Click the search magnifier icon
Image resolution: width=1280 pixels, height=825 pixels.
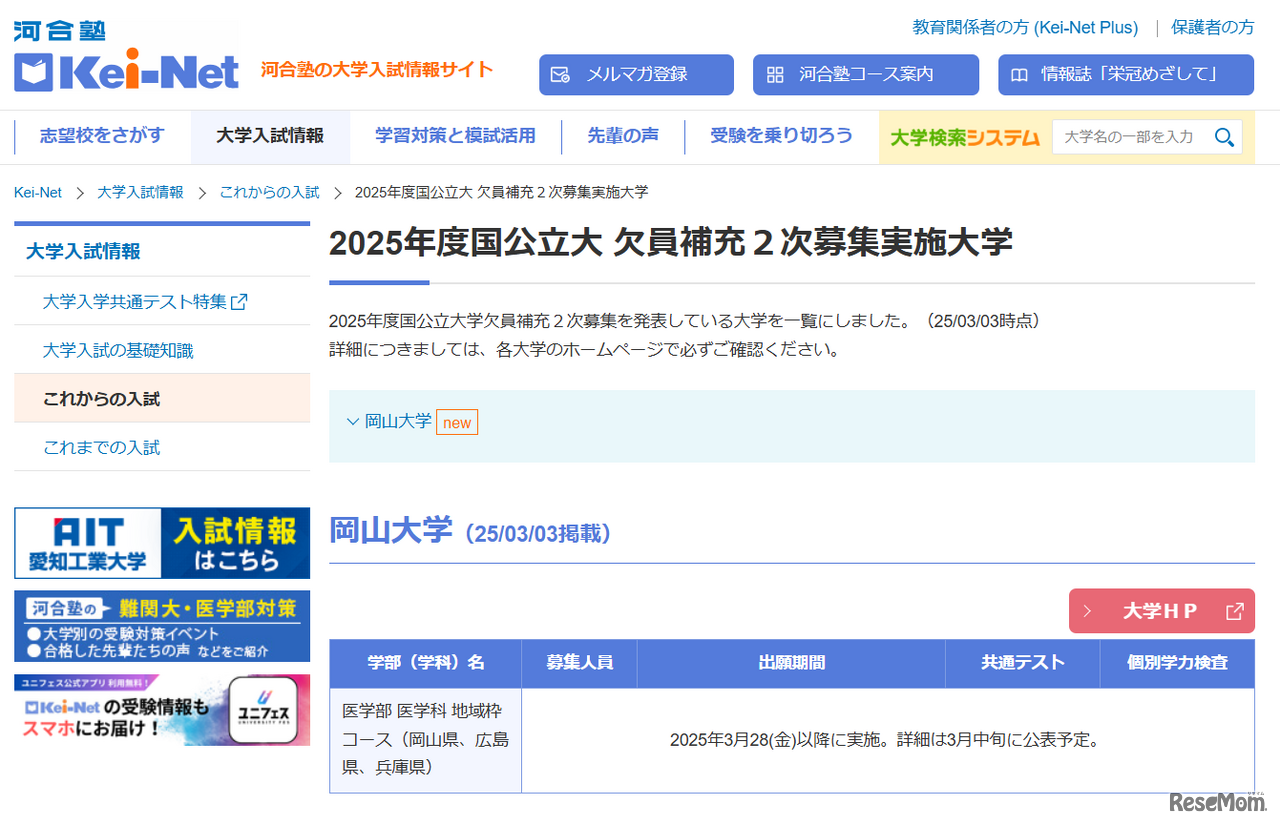tap(1224, 137)
